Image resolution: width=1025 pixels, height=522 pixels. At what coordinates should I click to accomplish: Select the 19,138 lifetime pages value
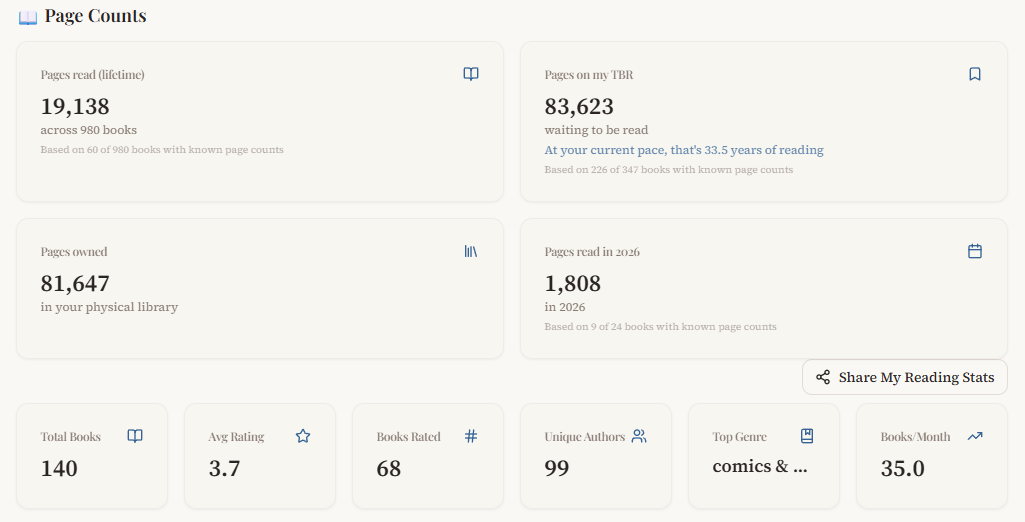coord(75,106)
